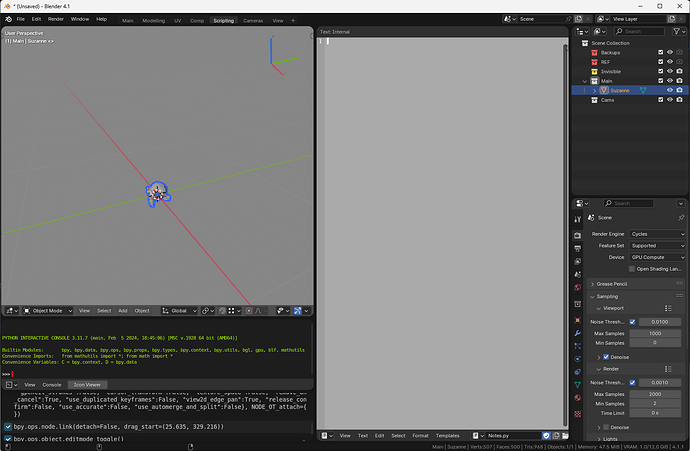Screen dimensions: 690x451
Task: Hide the Invisible collection in viewport
Action: point(670,71)
